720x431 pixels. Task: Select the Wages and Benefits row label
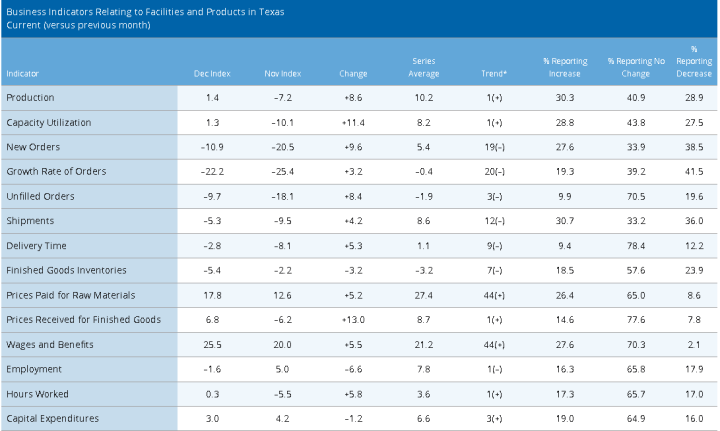coord(50,345)
